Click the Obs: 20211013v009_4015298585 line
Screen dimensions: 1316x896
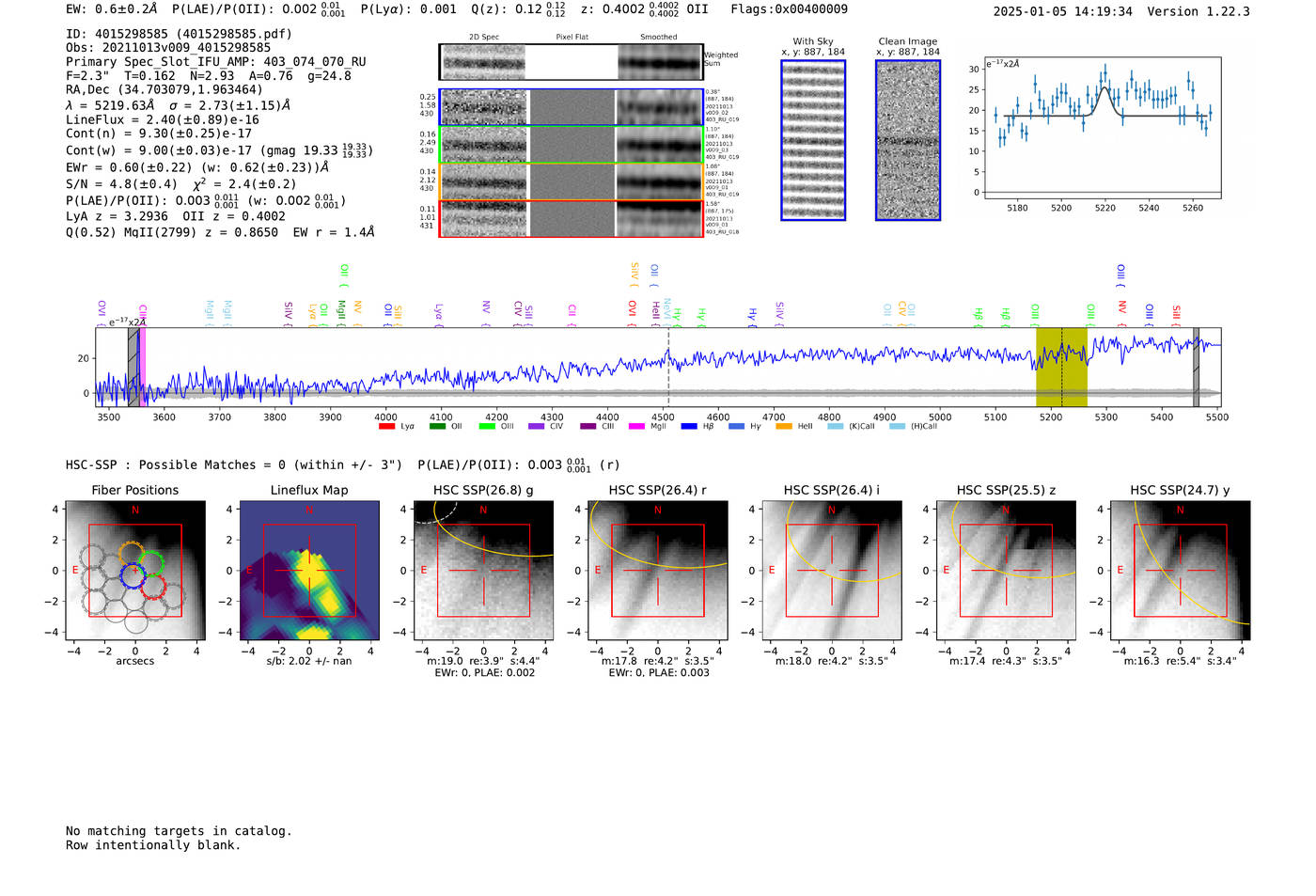[x=168, y=48]
